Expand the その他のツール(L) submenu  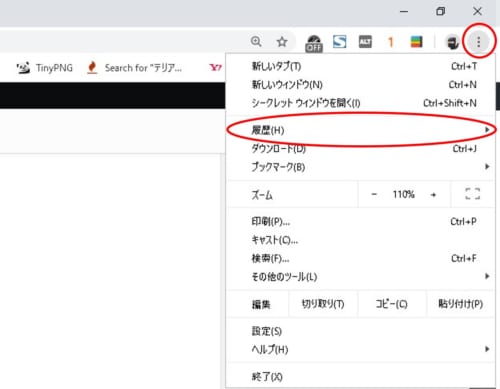coord(360,276)
